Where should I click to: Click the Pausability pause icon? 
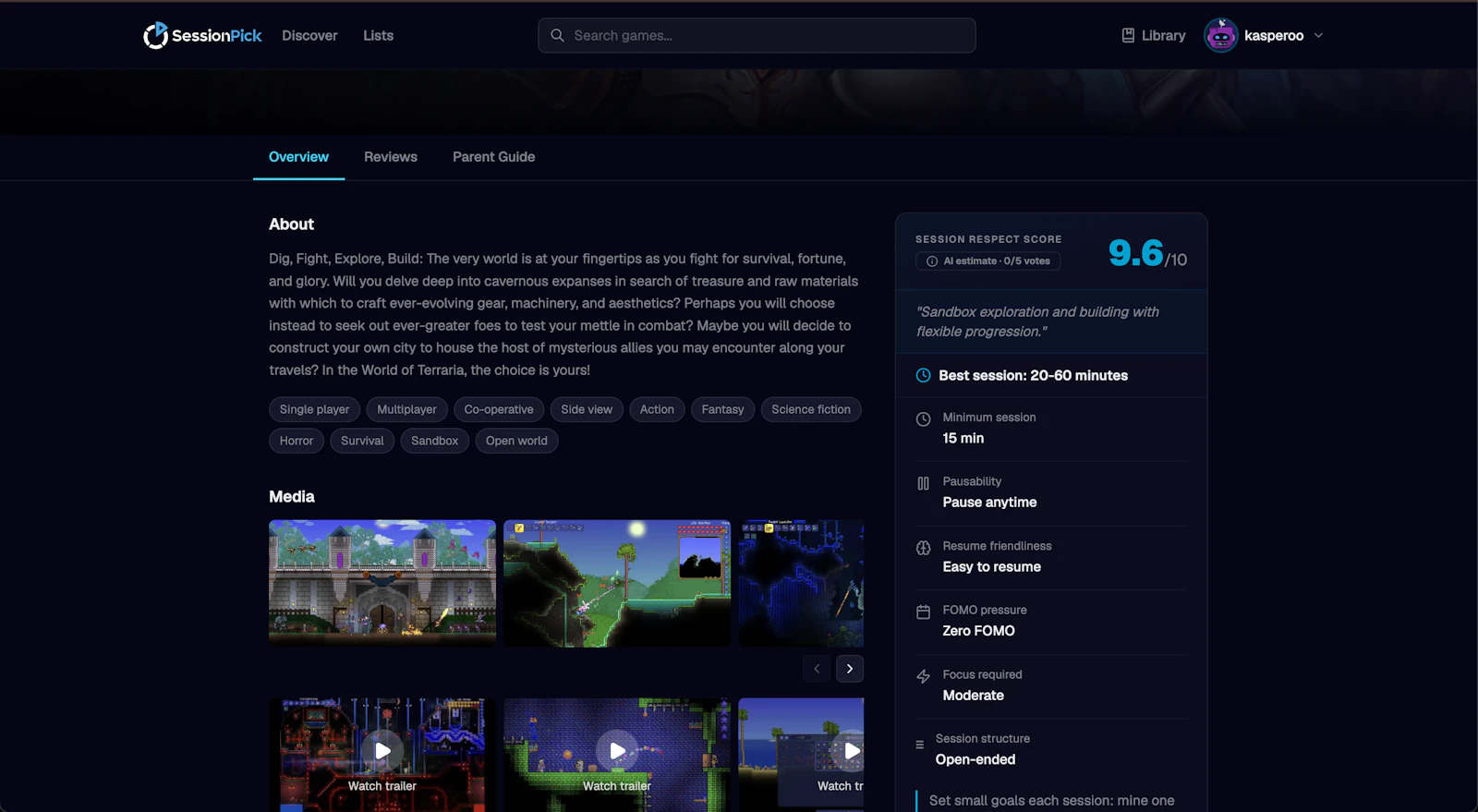tap(923, 483)
